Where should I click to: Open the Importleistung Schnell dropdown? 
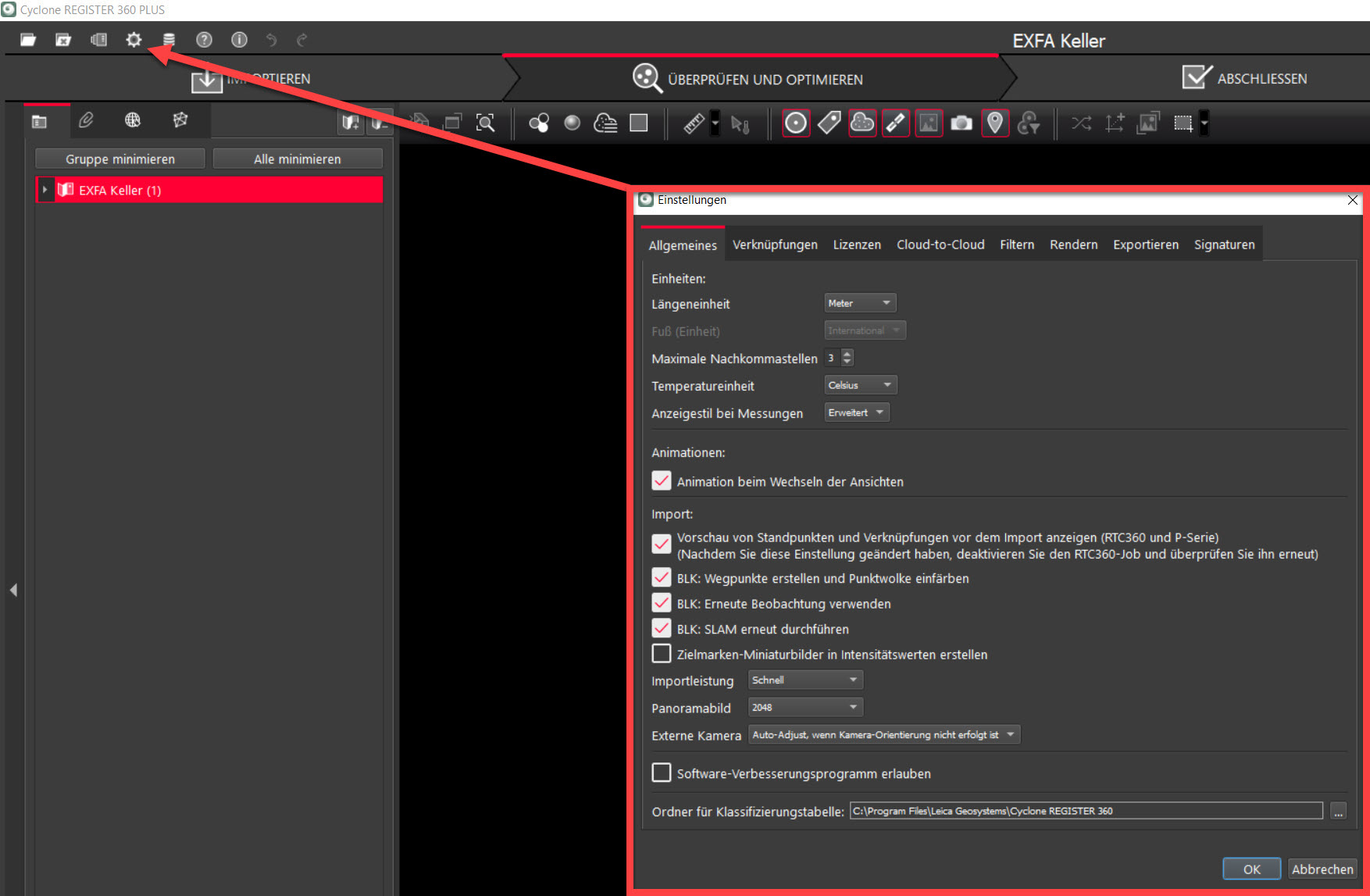point(805,680)
